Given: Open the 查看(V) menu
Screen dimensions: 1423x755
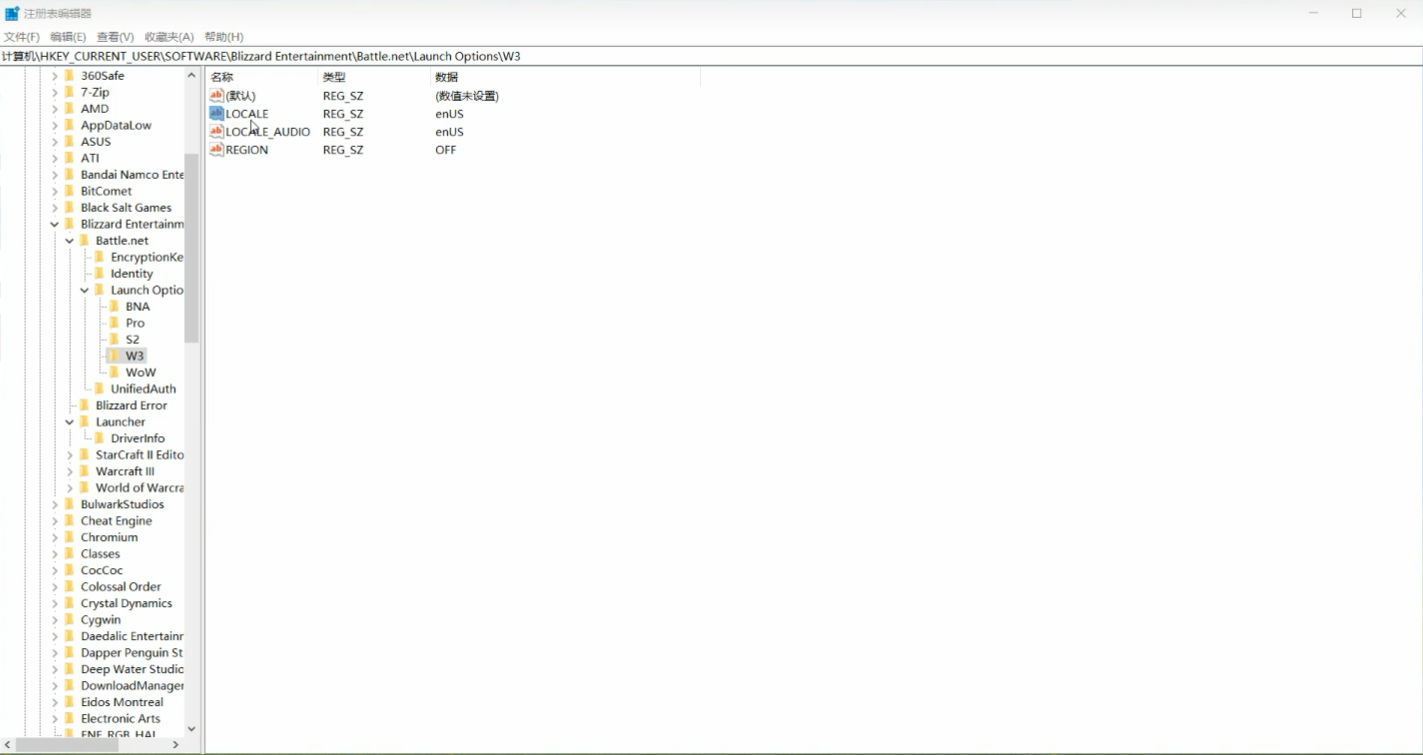Looking at the screenshot, I should point(115,37).
